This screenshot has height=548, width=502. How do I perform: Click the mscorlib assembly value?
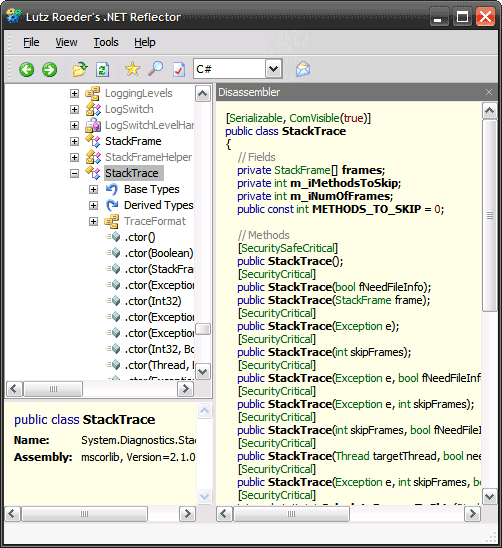point(138,457)
